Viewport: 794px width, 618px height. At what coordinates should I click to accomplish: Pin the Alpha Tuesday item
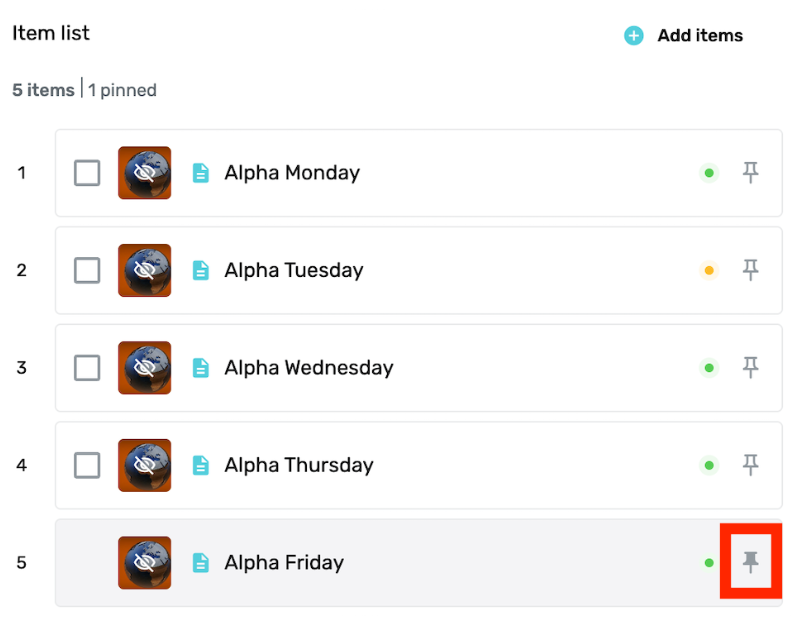[x=750, y=270]
